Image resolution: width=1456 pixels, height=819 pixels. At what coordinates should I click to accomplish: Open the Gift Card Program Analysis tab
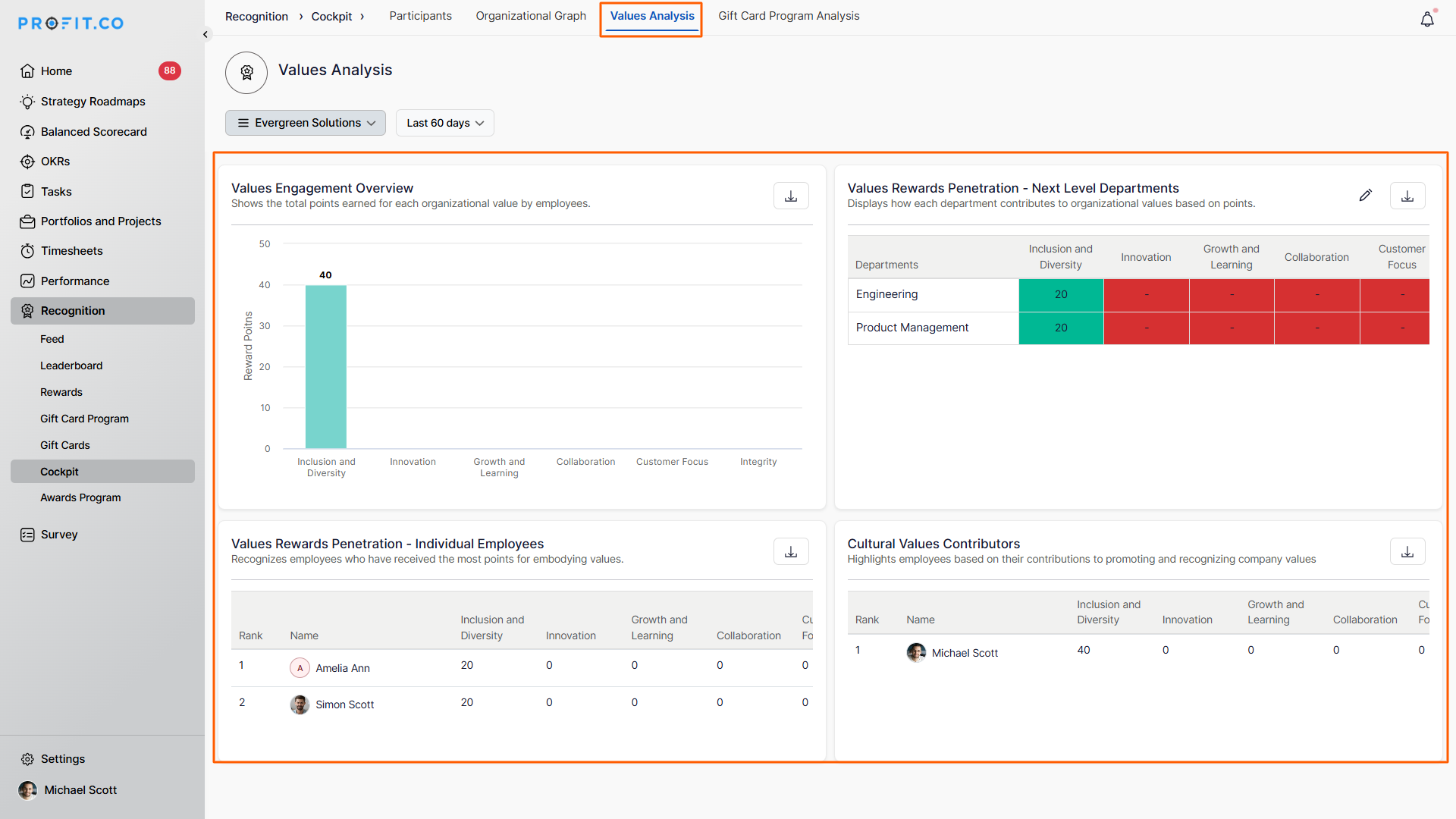[x=789, y=16]
